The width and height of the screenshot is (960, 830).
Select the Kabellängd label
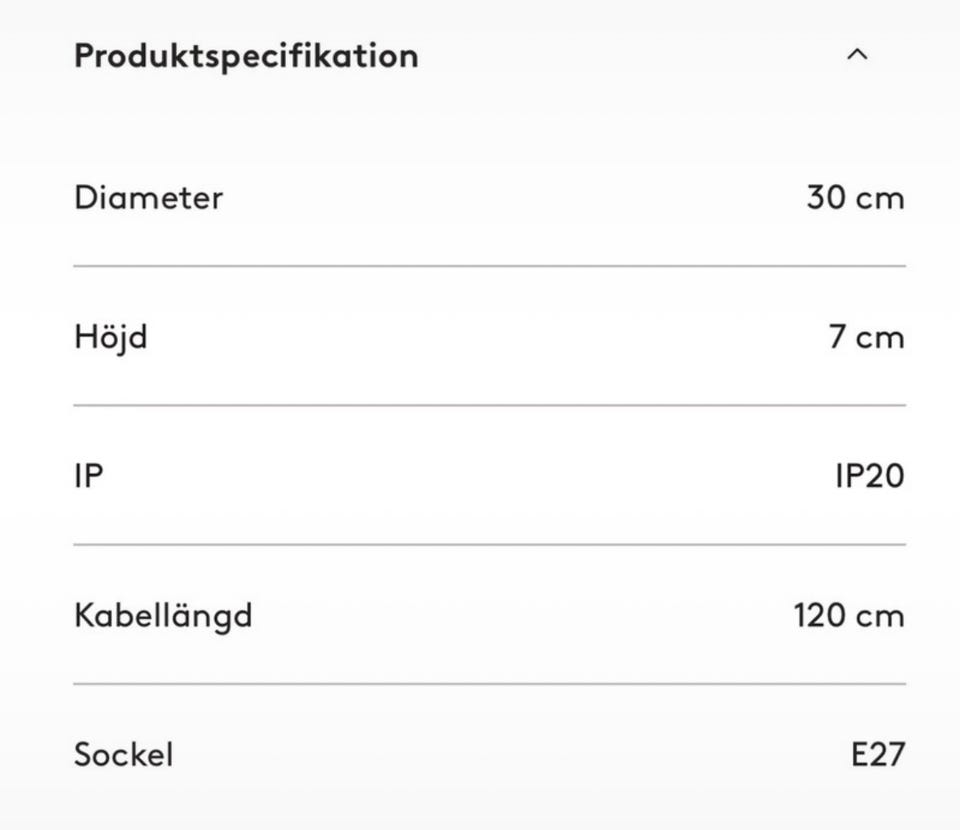[163, 614]
